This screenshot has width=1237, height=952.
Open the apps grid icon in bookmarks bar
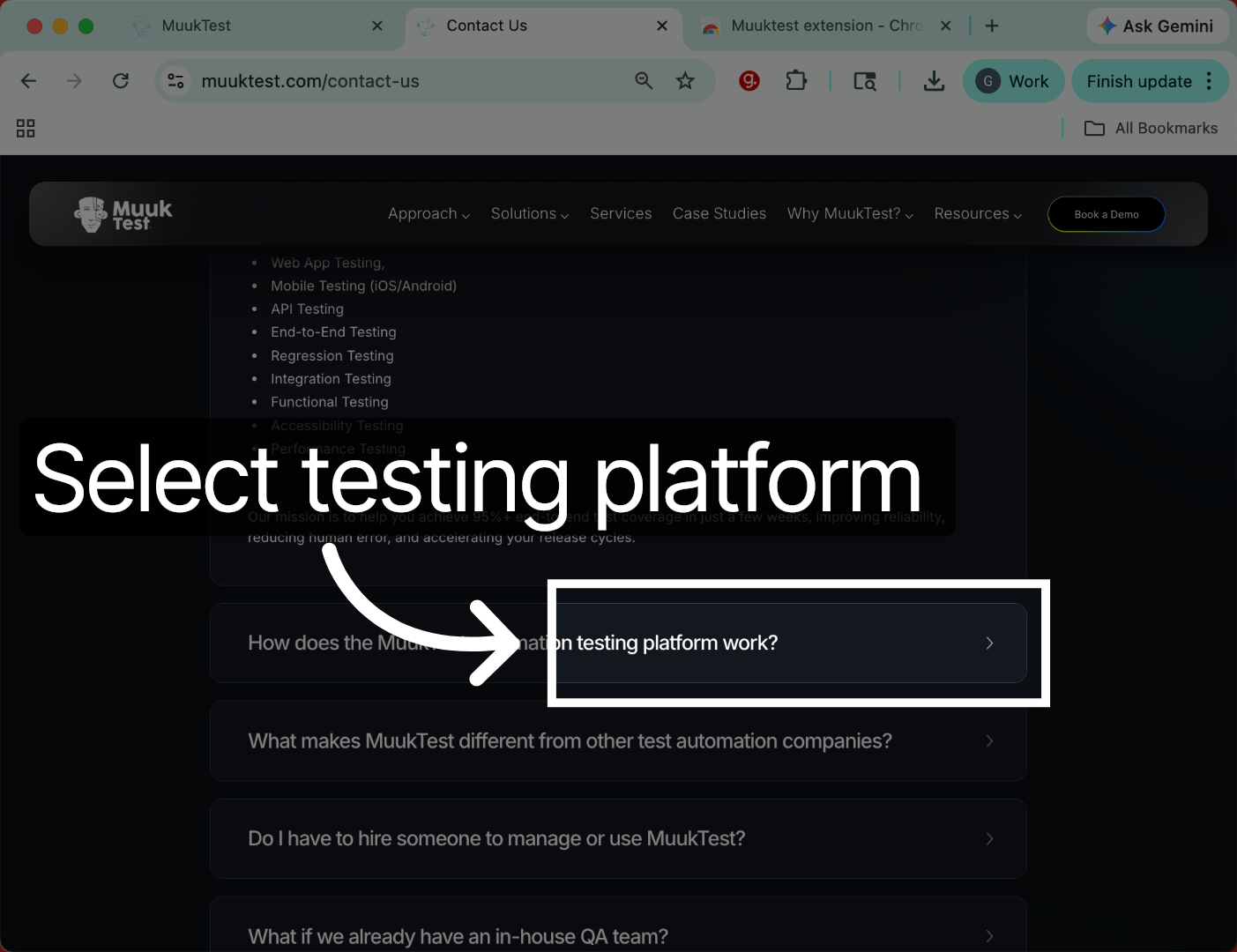[26, 129]
